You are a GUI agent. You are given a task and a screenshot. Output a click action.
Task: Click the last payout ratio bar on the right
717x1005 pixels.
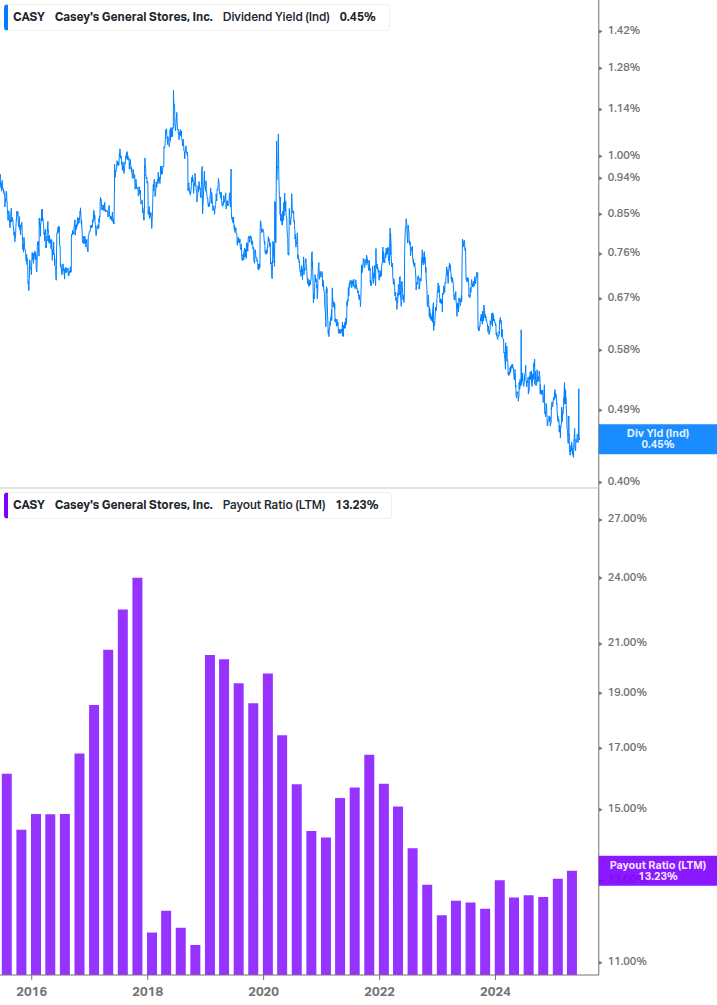572,923
